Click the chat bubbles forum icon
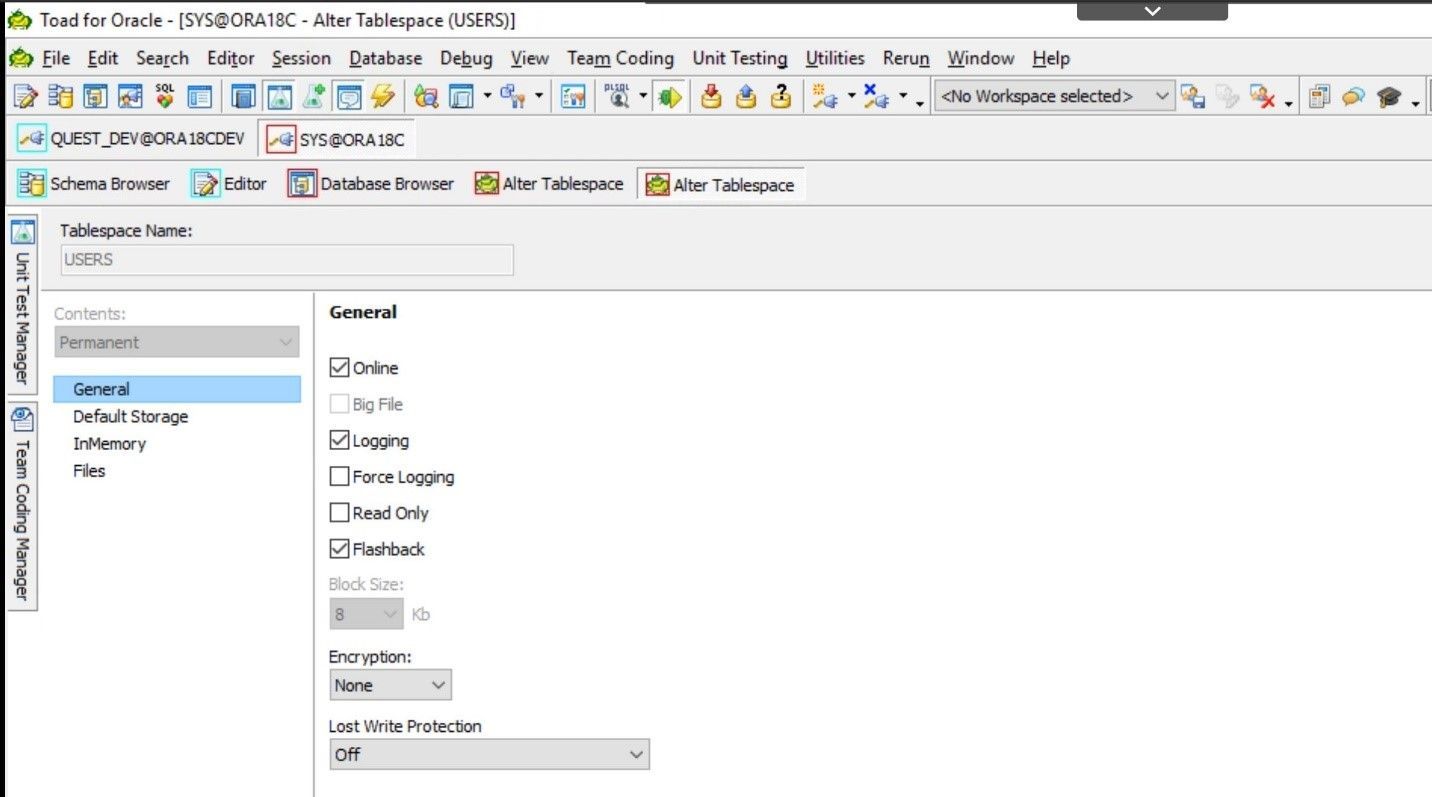1432x797 pixels. click(x=1353, y=97)
